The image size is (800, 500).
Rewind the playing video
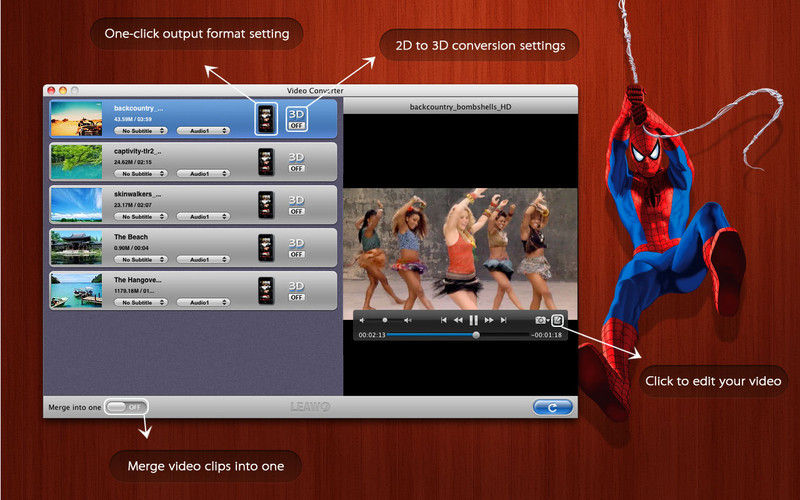(x=458, y=320)
